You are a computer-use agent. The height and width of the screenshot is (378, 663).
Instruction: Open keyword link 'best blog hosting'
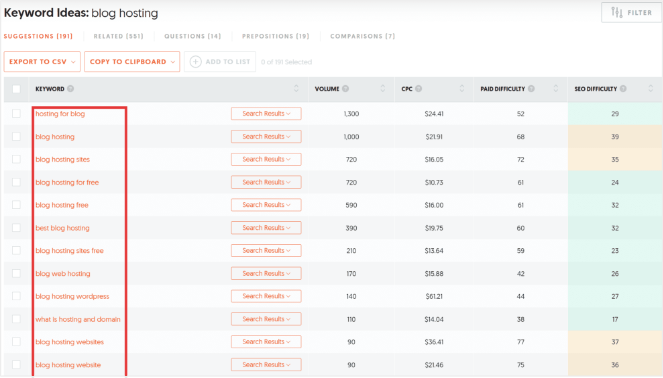(x=63, y=228)
